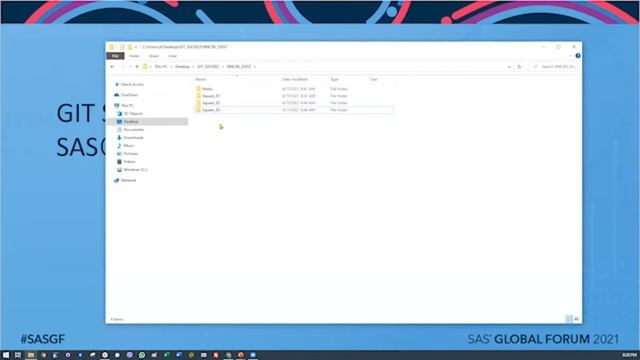The image size is (640, 360).
Task: Switch to the Share ribbon tab
Action: coord(154,56)
